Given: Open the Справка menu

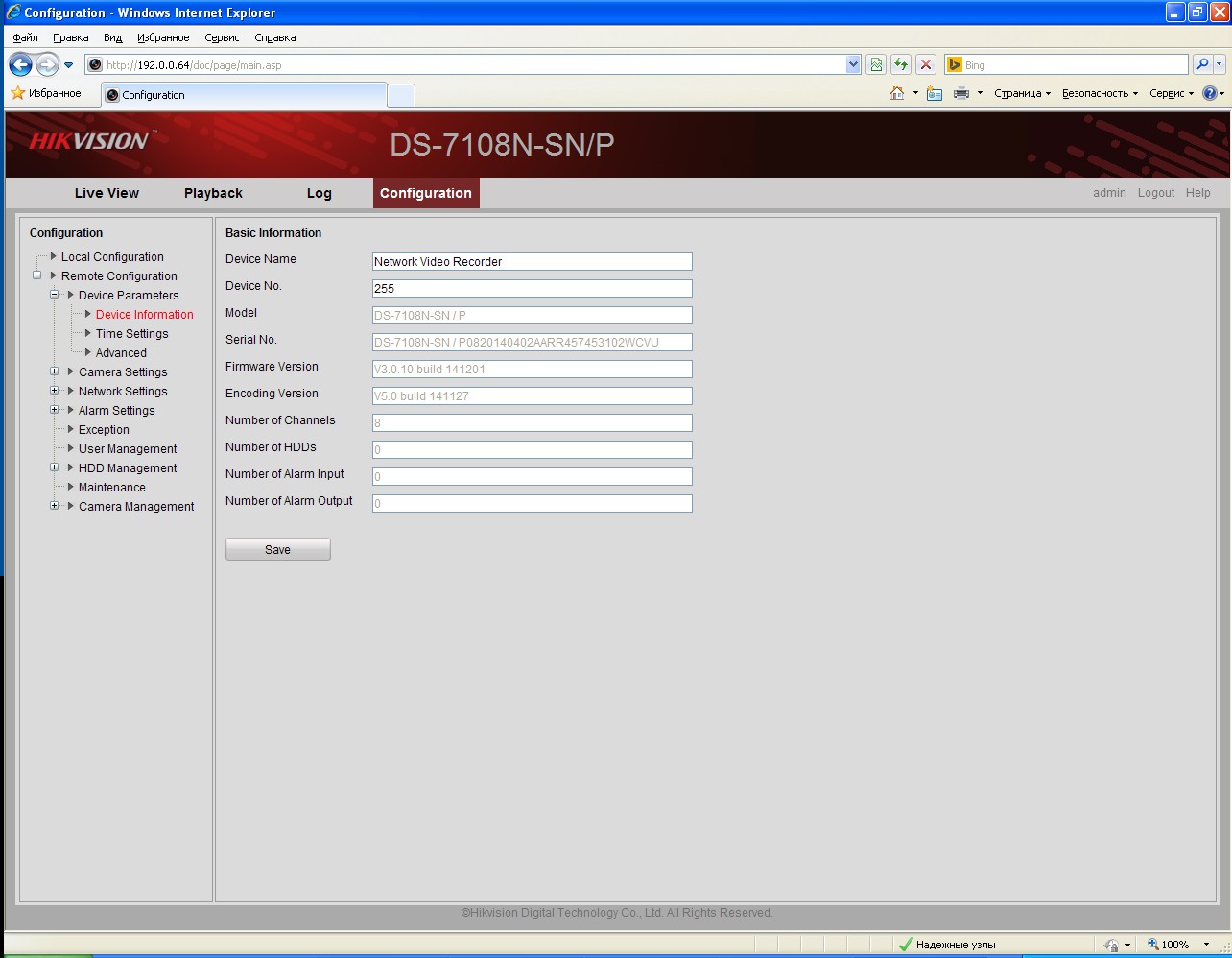Looking at the screenshot, I should point(275,37).
